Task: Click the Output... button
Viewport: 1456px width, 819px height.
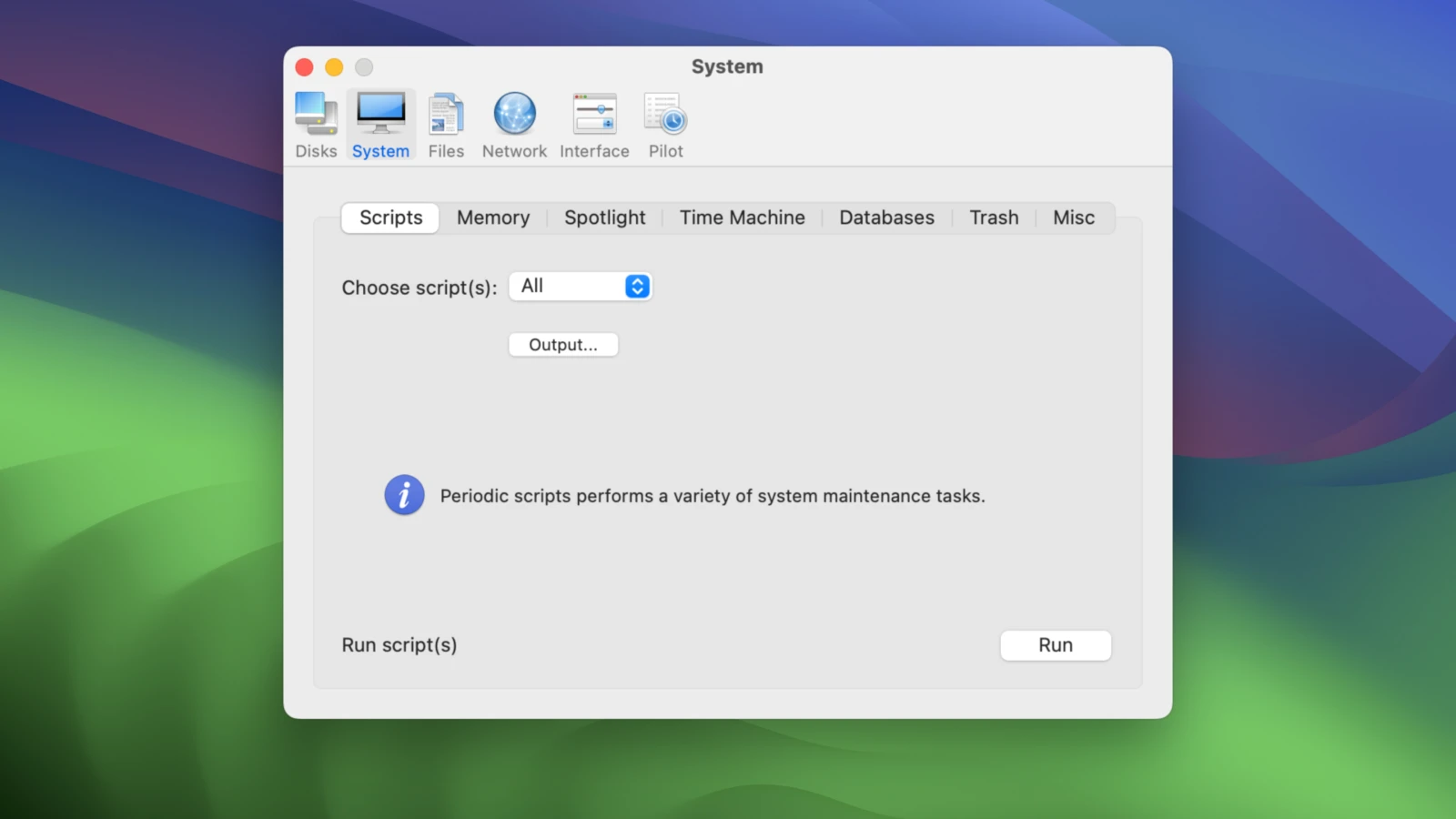Action: (x=563, y=345)
